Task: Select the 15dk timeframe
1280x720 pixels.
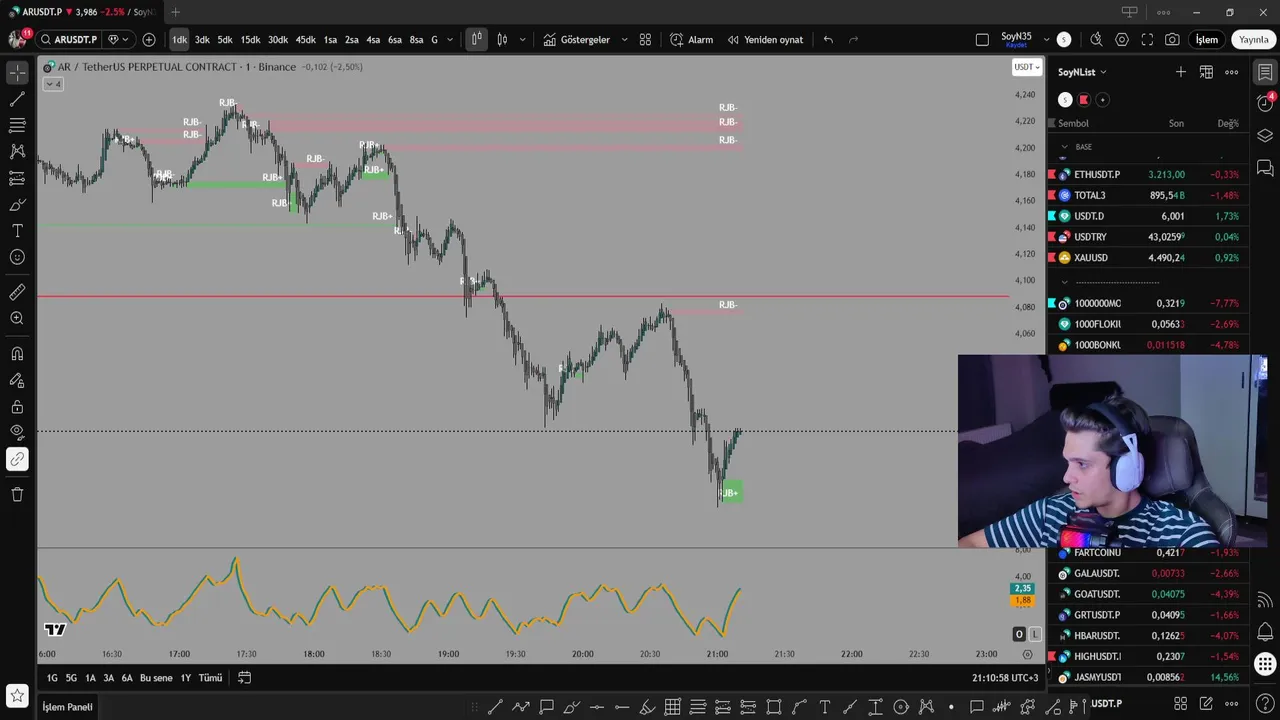Action: 250,40
